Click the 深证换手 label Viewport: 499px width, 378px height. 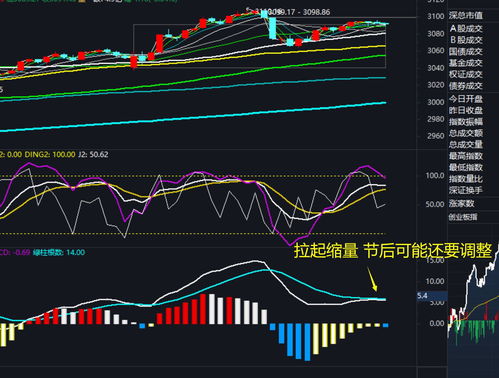(466, 190)
